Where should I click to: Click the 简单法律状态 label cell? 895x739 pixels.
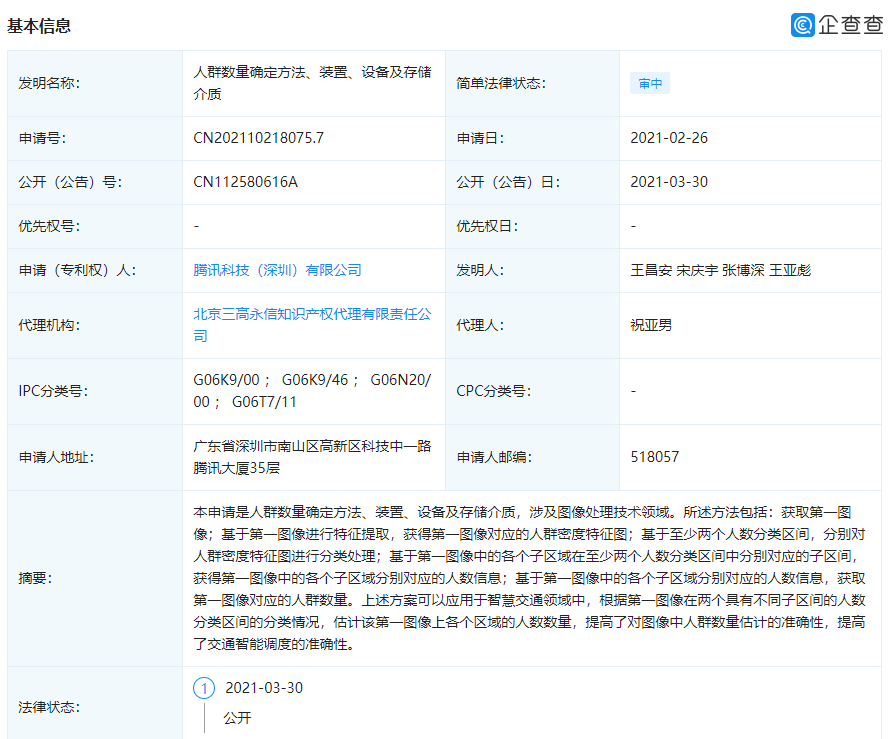(533, 83)
